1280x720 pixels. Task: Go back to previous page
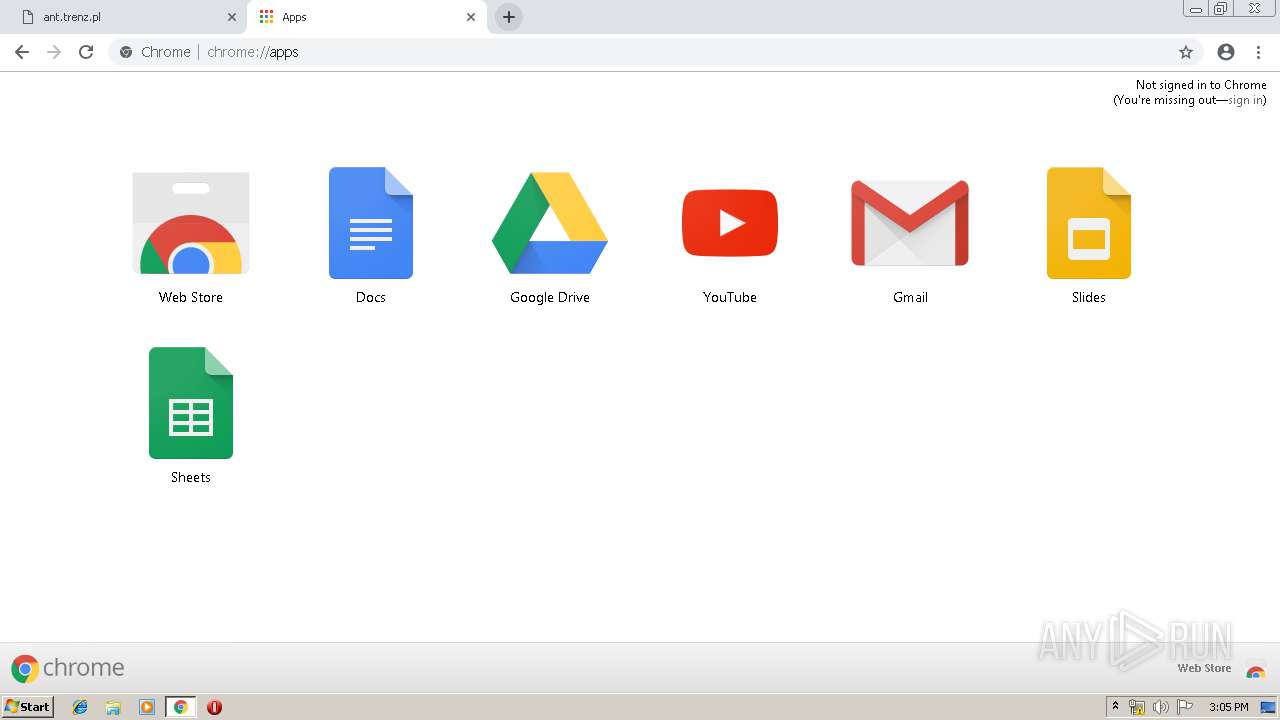[x=22, y=52]
